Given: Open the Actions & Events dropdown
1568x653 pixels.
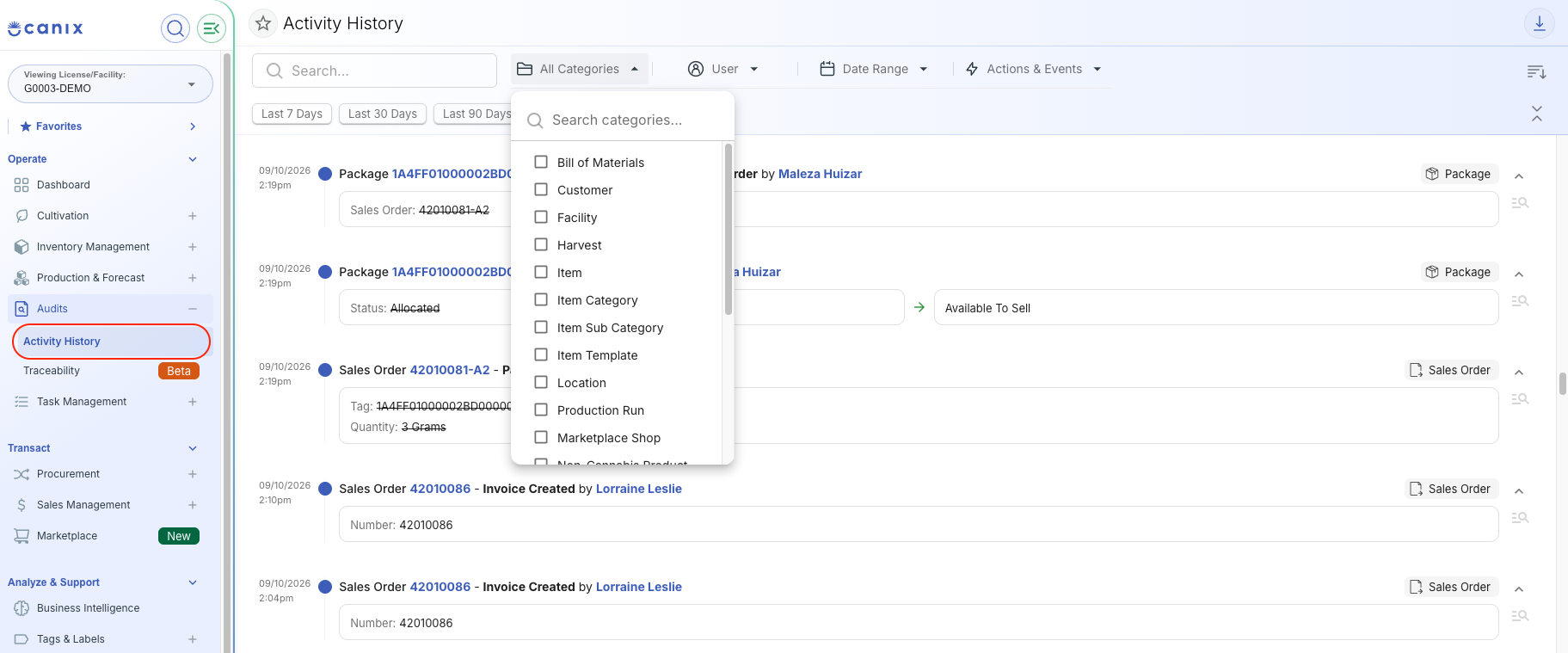Looking at the screenshot, I should (x=1034, y=69).
